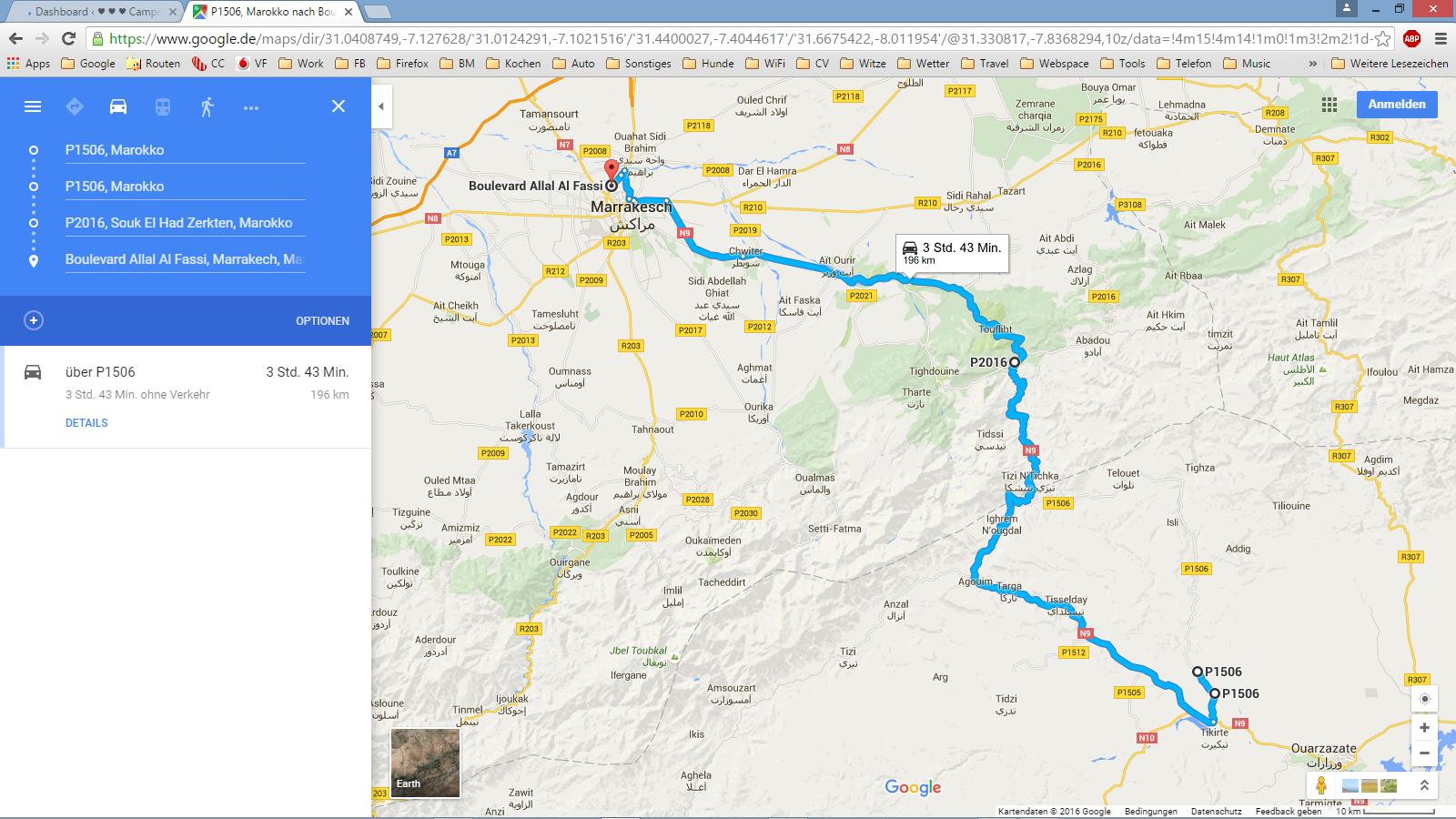The image size is (1456, 819).
Task: Zoom in on the map
Action: [1424, 727]
